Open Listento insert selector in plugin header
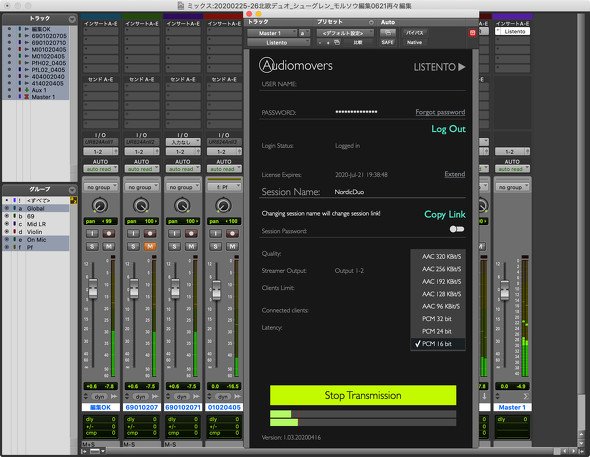The height and width of the screenshot is (457, 590). coord(278,43)
